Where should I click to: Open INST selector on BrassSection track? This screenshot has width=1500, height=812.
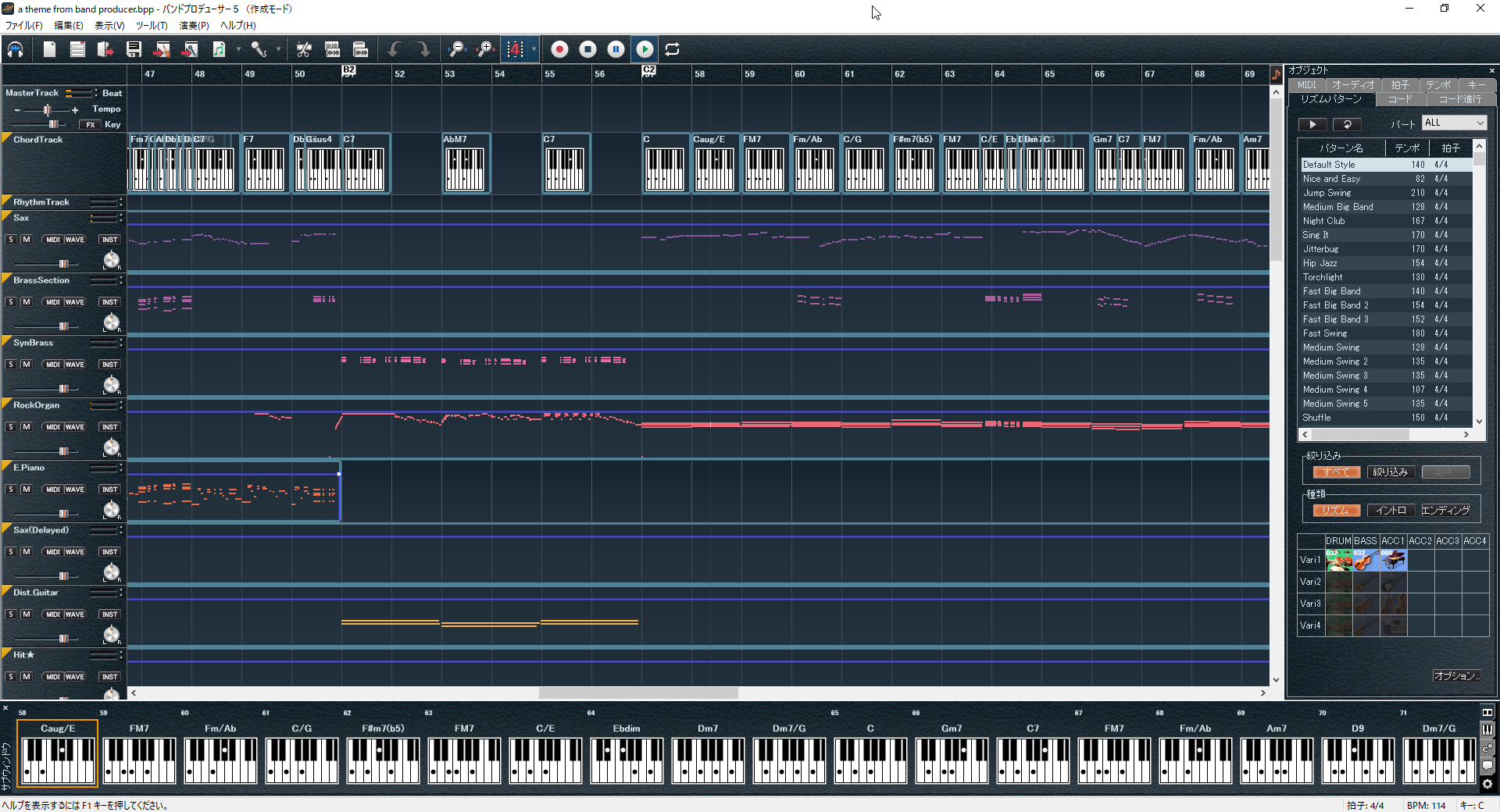point(109,302)
